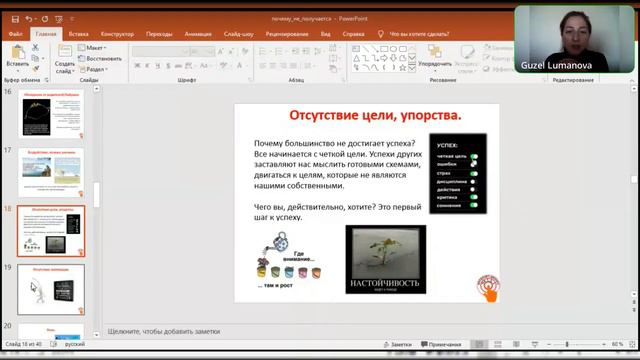640x360 pixels.
Task: Click Заметки button in status bar
Action: click(x=398, y=344)
